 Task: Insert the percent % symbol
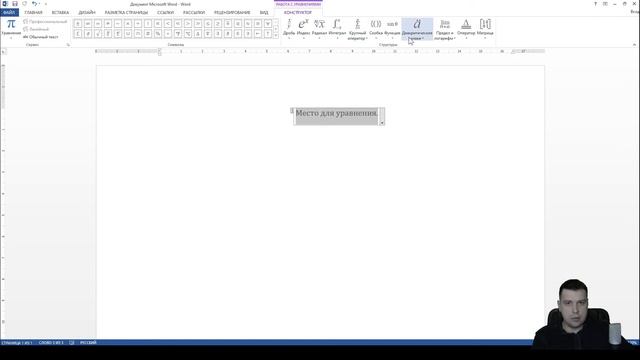[158, 33]
